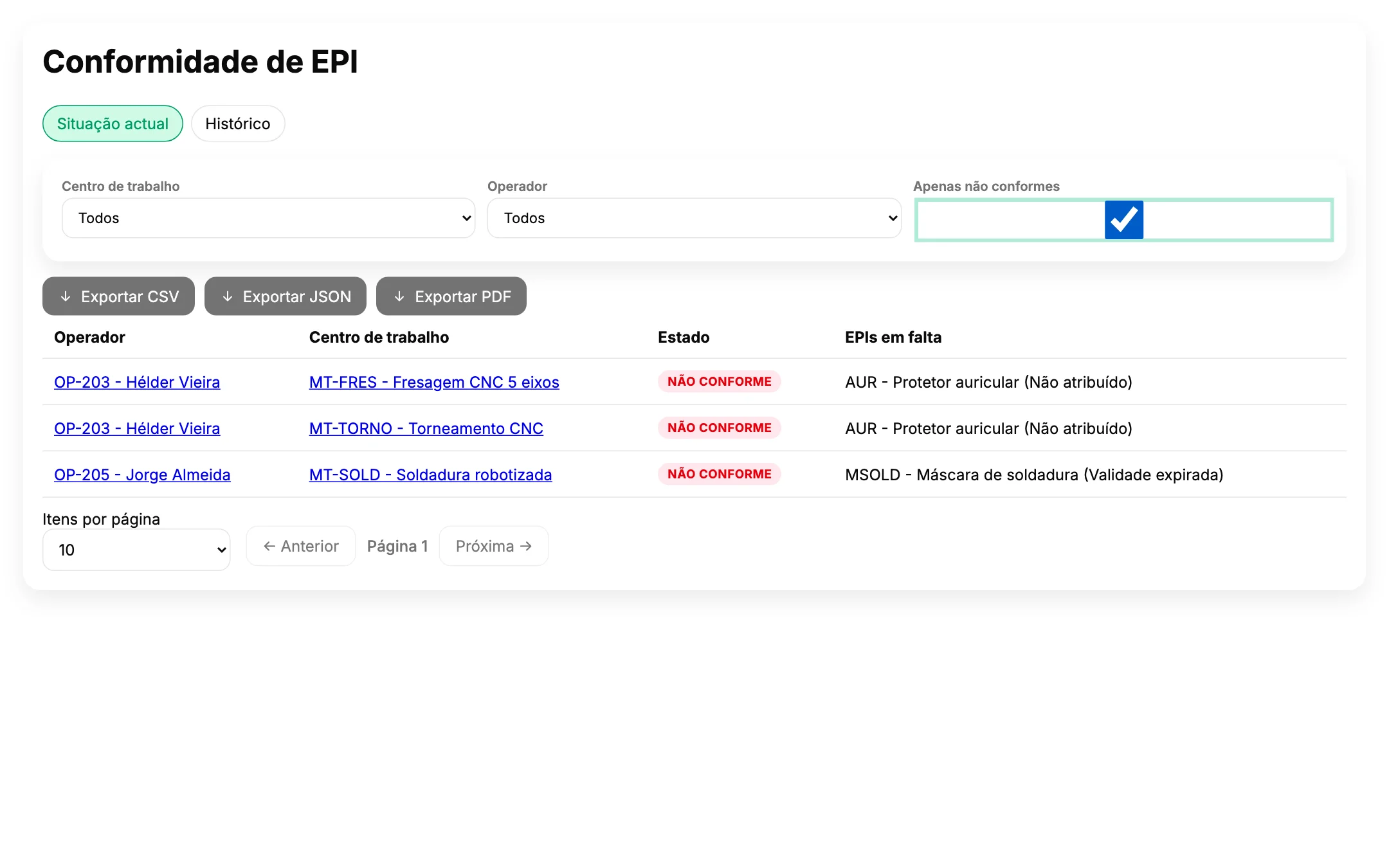Click the Operador column header in the table
The height and width of the screenshot is (868, 1389).
(x=89, y=337)
